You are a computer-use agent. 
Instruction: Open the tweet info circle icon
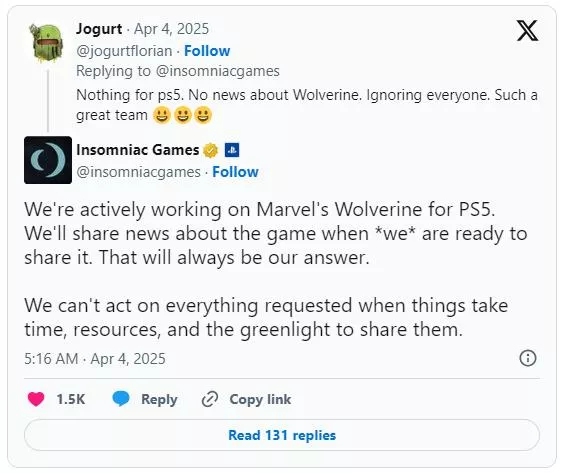[528, 358]
